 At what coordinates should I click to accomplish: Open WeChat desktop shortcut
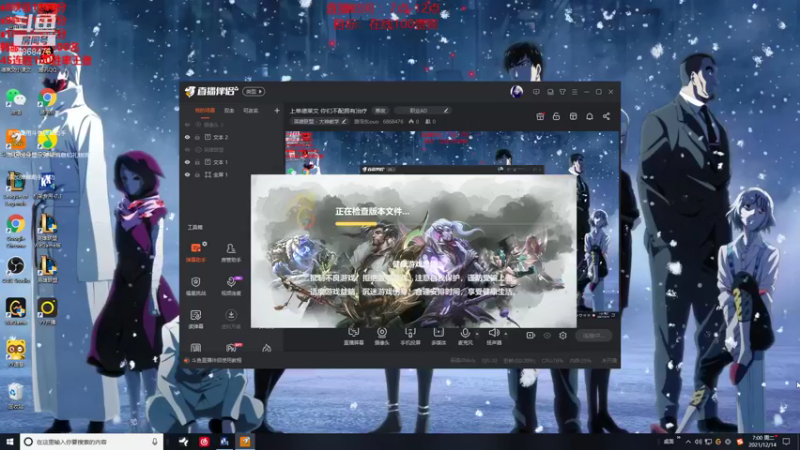[x=15, y=101]
